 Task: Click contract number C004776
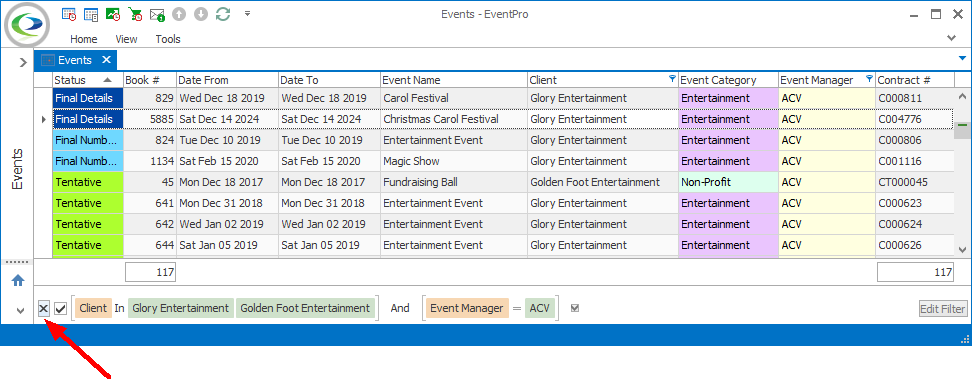[x=914, y=119]
